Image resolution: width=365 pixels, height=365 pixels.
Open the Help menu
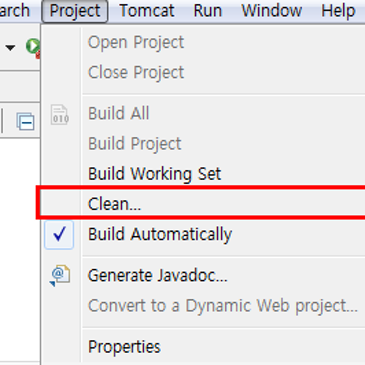click(x=338, y=11)
